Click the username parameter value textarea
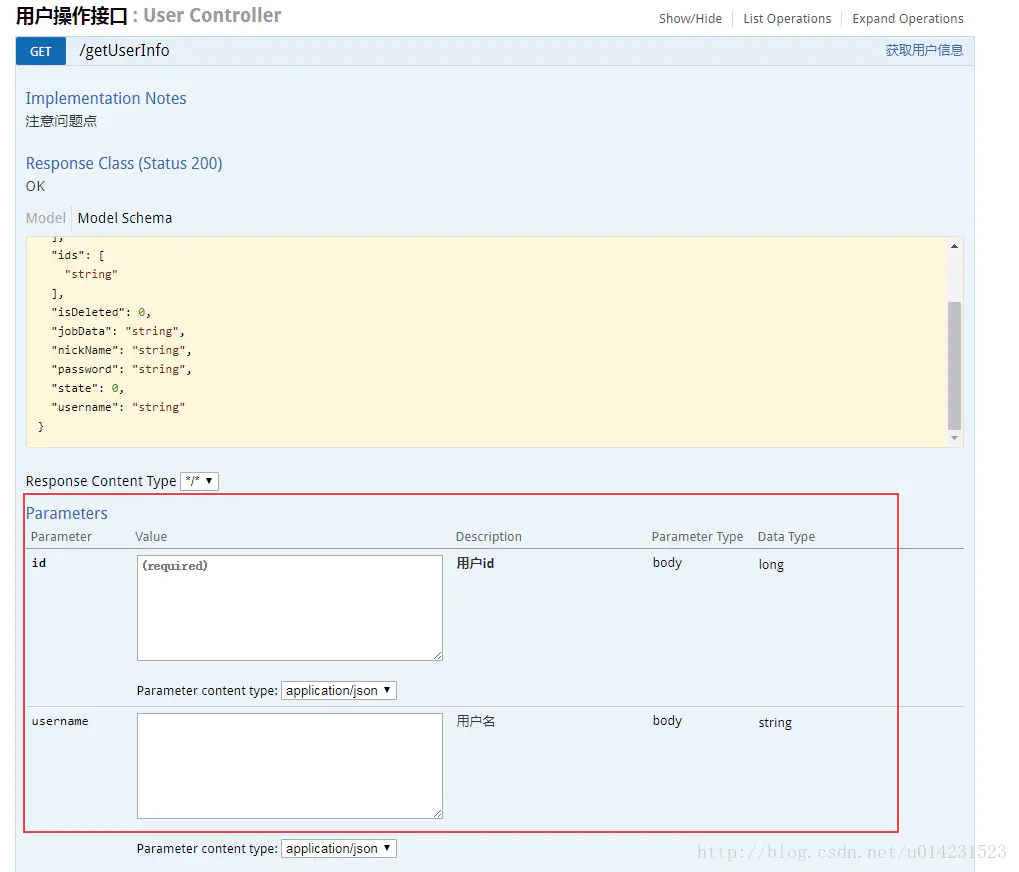The image size is (1019, 872). coord(290,765)
